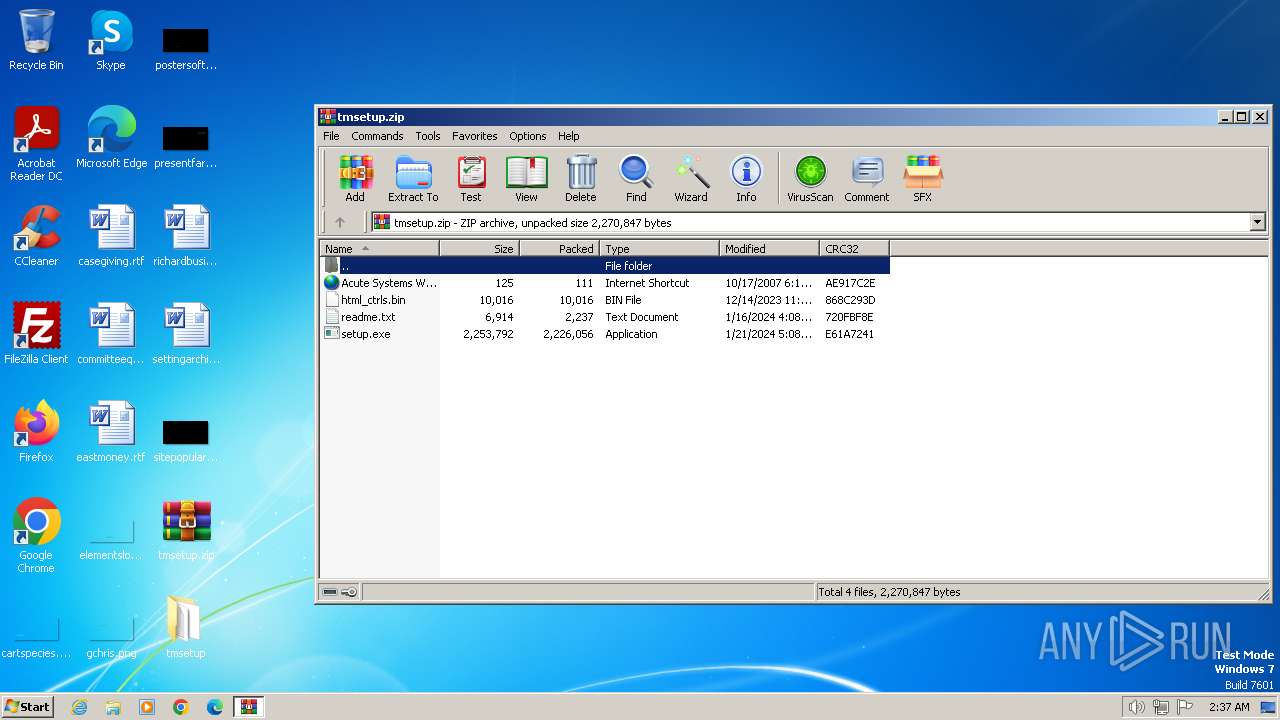This screenshot has width=1280, height=720.
Task: Launch the Wizard wand tool
Action: (x=691, y=179)
